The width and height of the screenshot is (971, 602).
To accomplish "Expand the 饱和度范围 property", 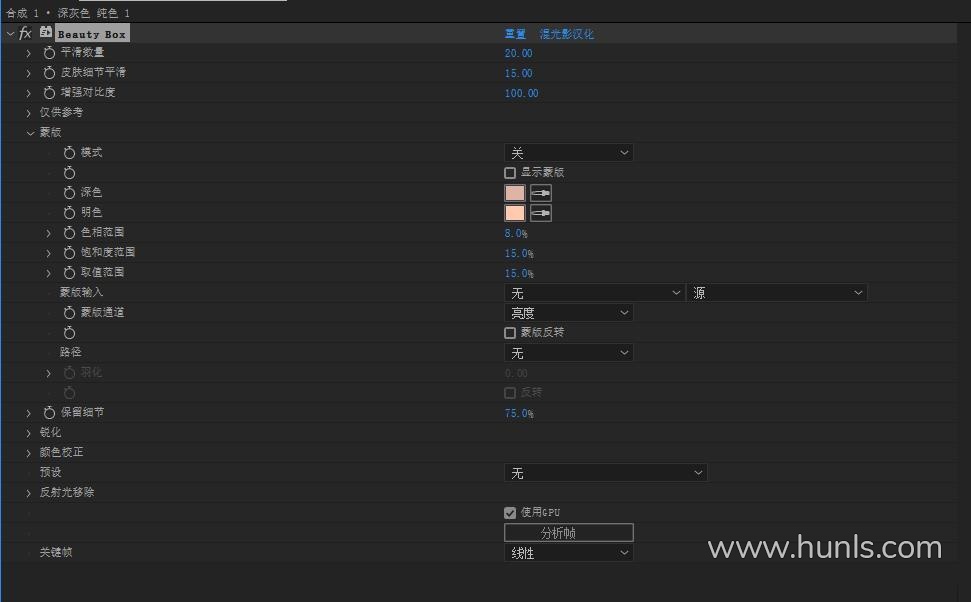I will point(48,253).
